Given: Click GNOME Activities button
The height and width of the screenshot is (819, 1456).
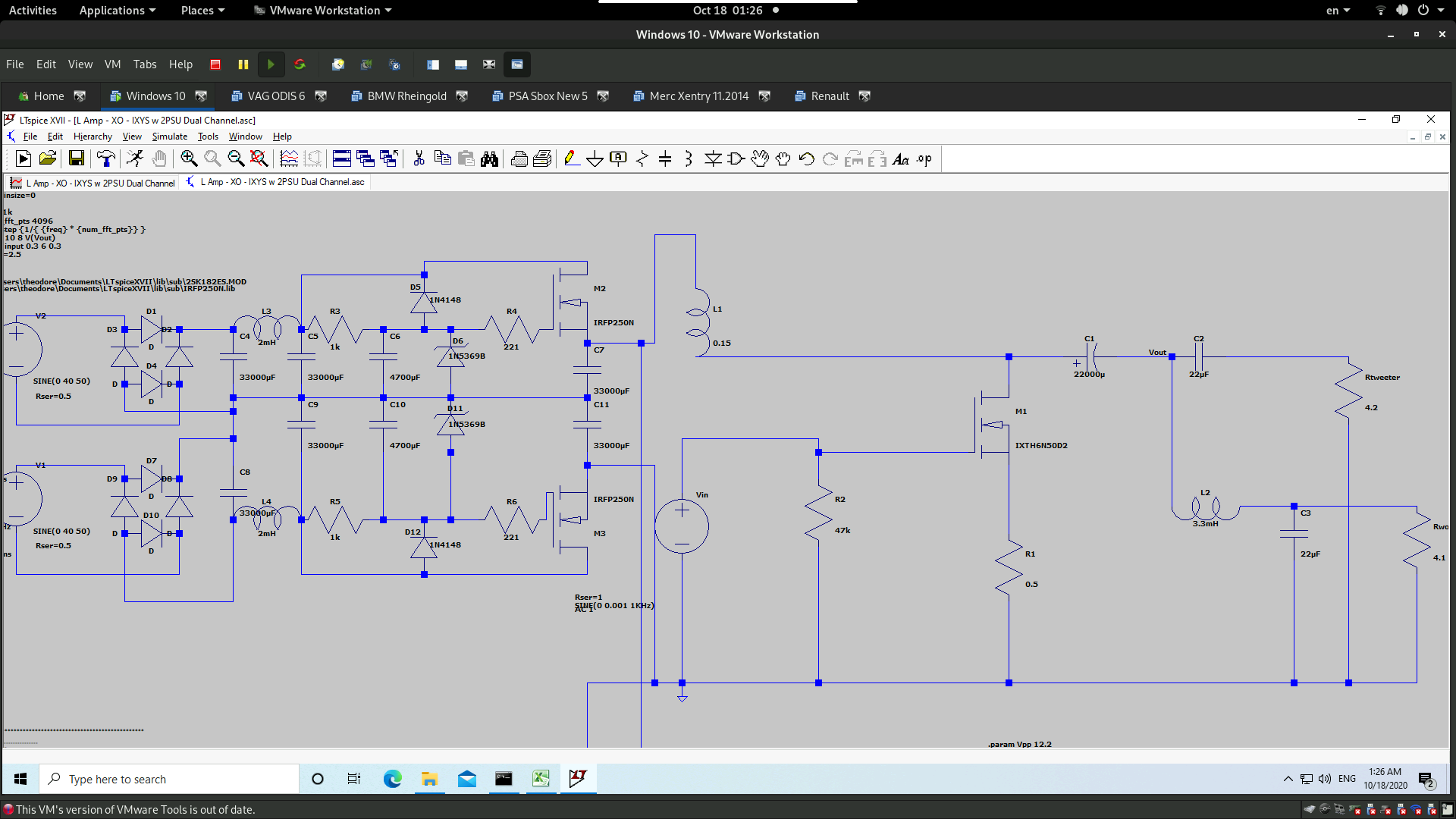Looking at the screenshot, I should (33, 10).
